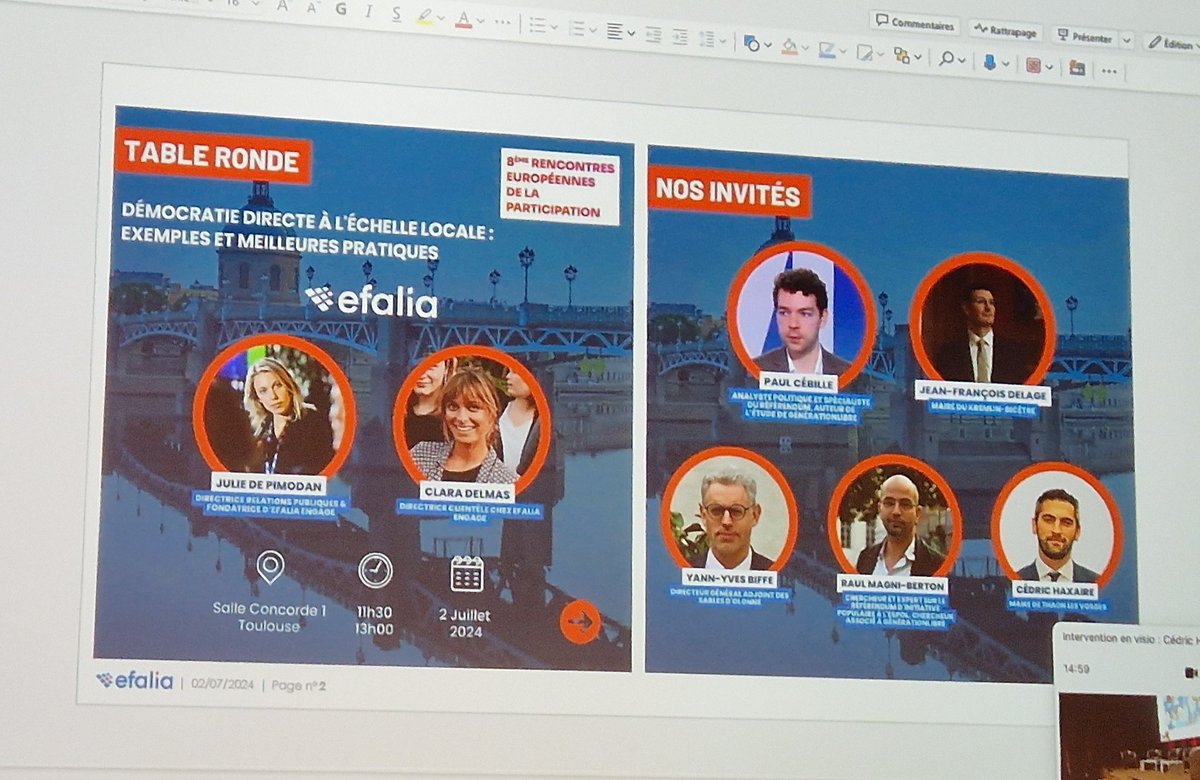
Task: Select Julie de Pimodan's photo
Action: (x=272, y=405)
